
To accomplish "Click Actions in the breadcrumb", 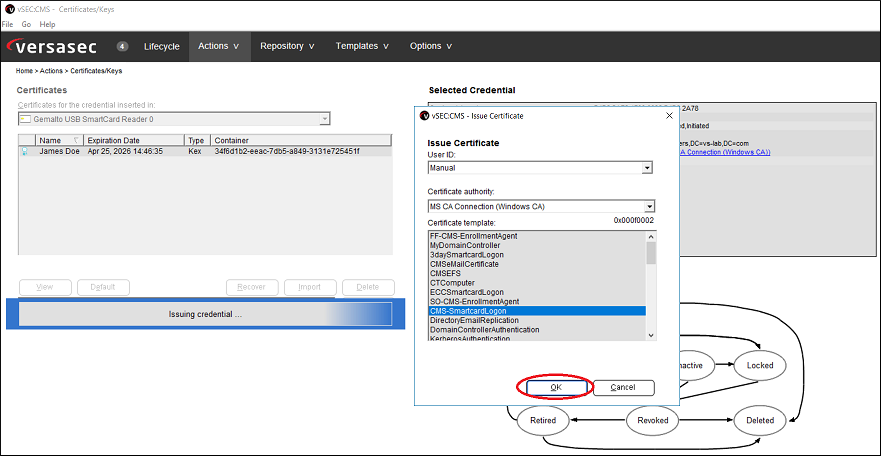I will (x=51, y=71).
